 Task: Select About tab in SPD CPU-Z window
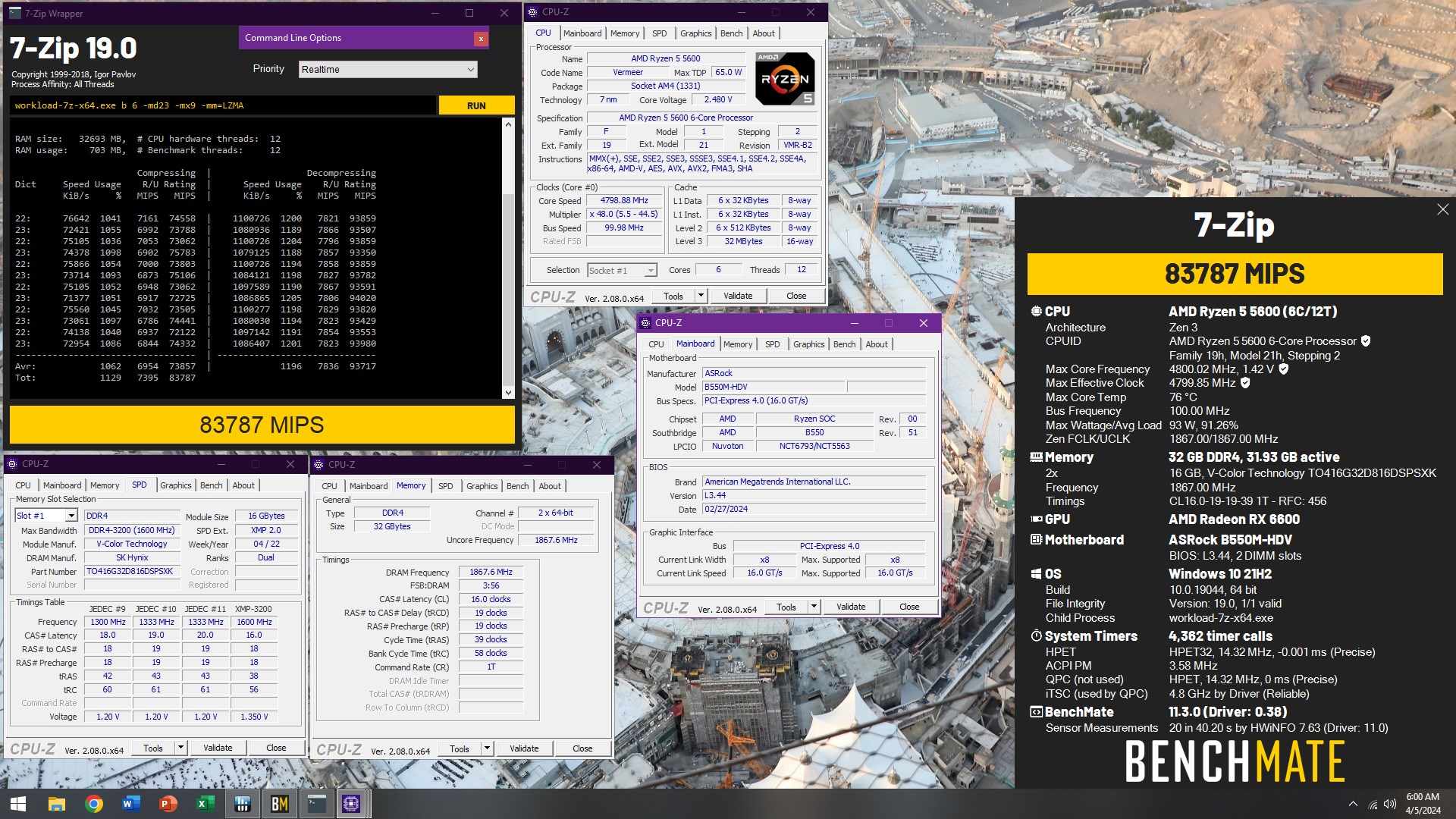[x=243, y=485]
